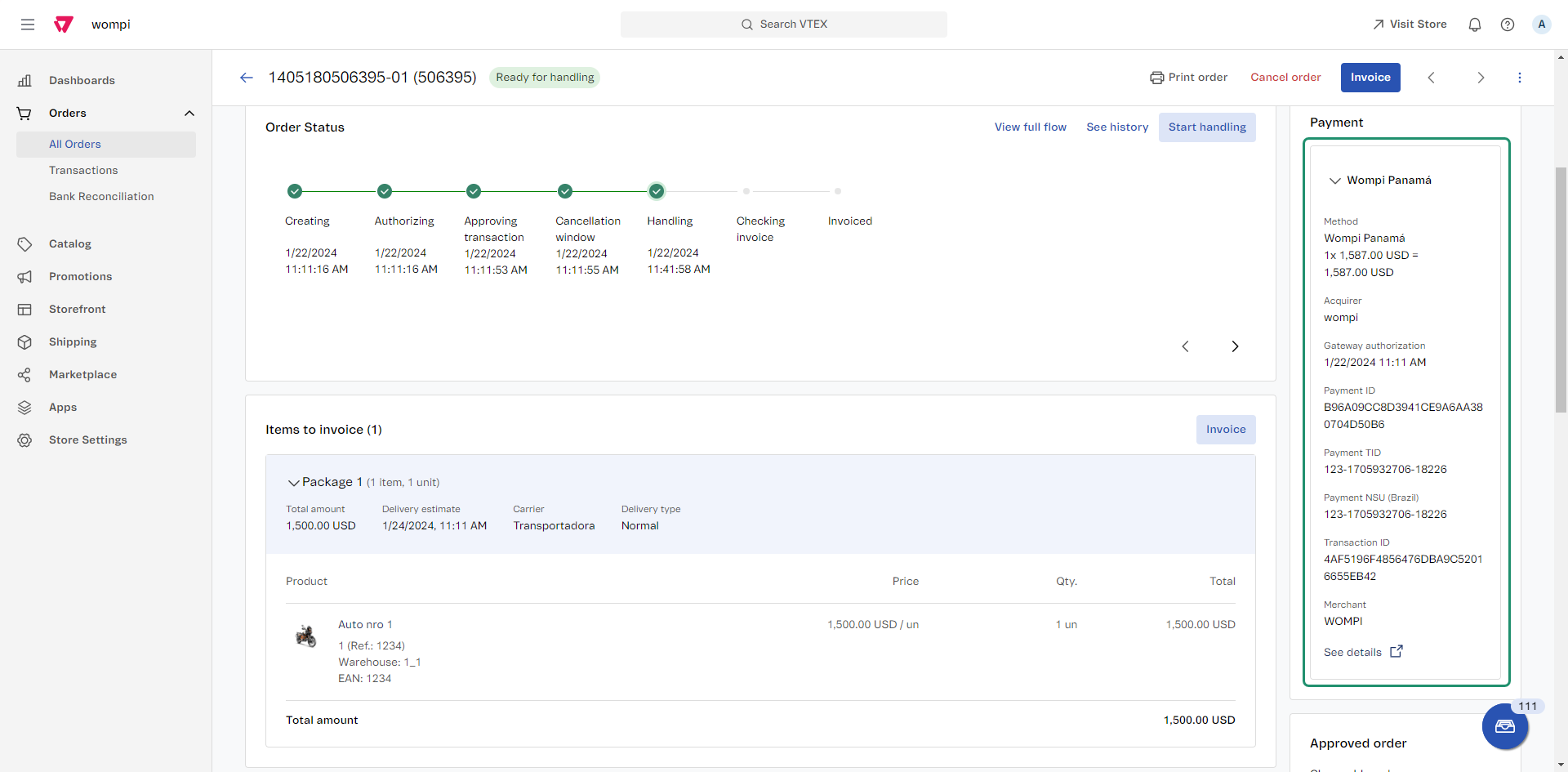Collapse Package 1 details

(x=293, y=483)
